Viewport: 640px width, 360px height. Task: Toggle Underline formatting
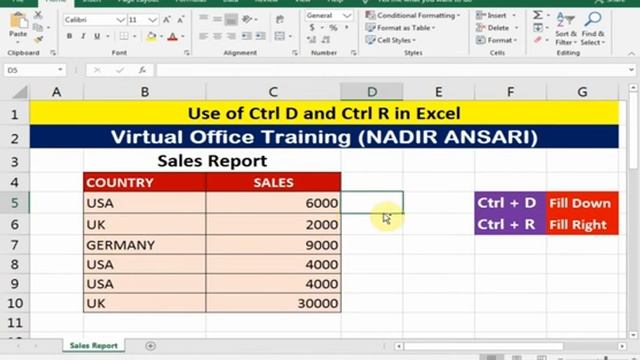point(97,36)
